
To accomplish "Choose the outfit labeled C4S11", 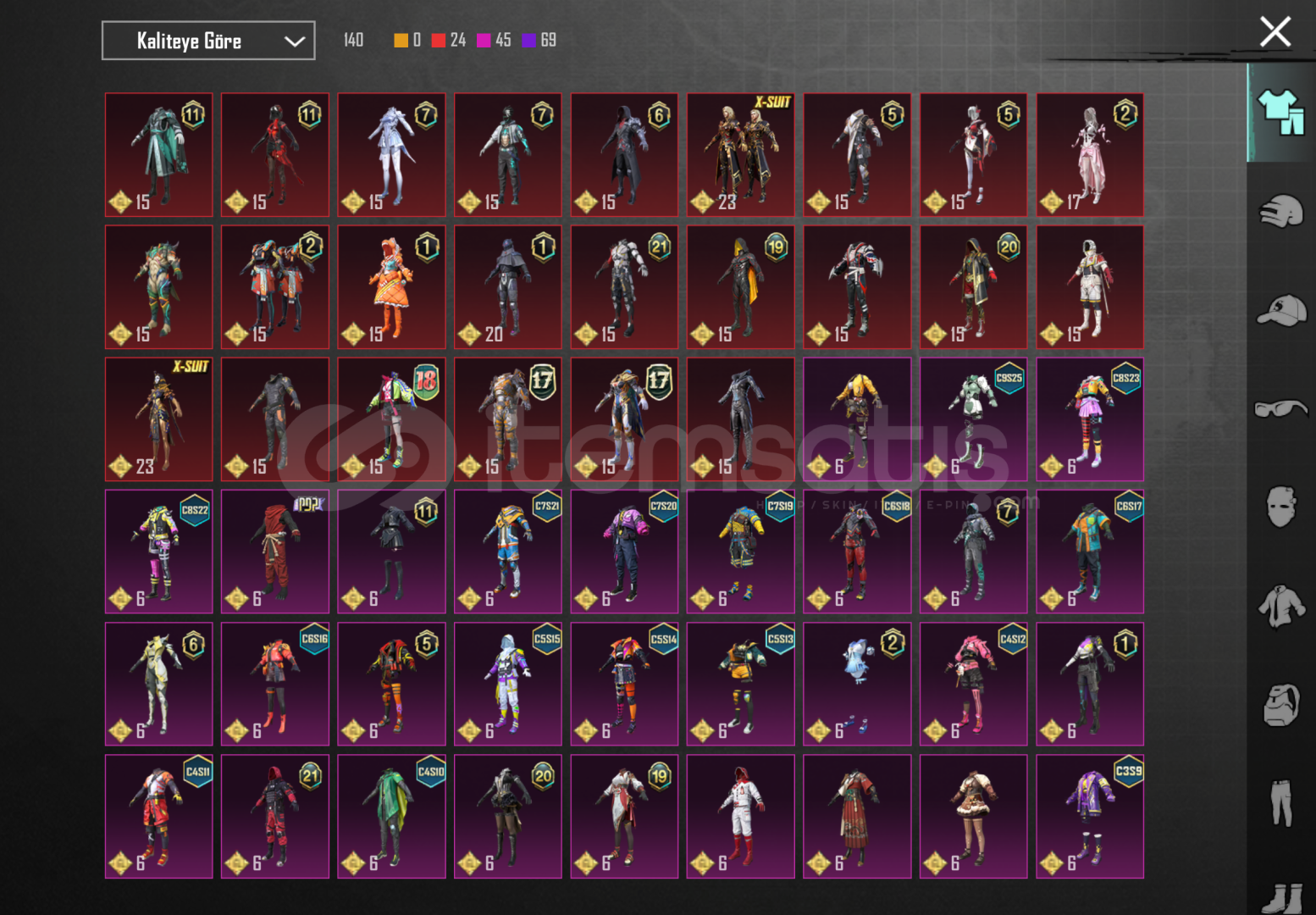I will 159,816.
